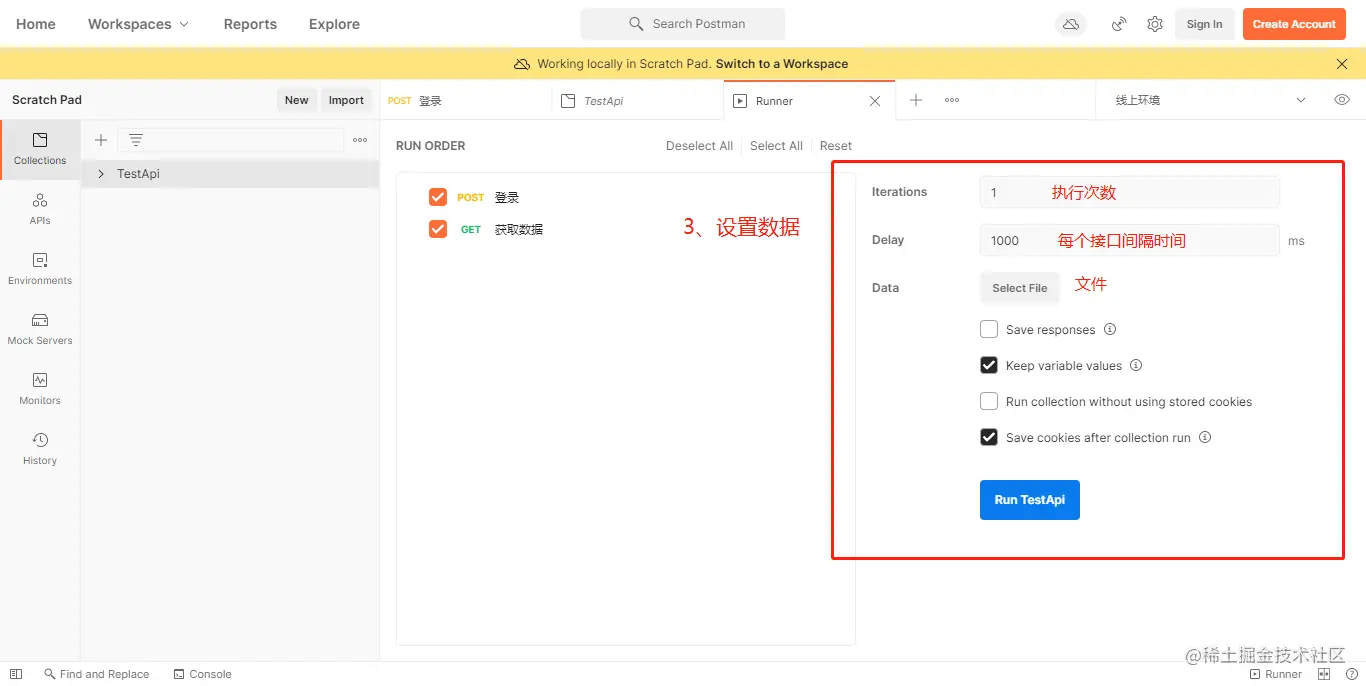This screenshot has width=1366, height=686.
Task: Open tab options three dots menu
Action: pos(952,100)
